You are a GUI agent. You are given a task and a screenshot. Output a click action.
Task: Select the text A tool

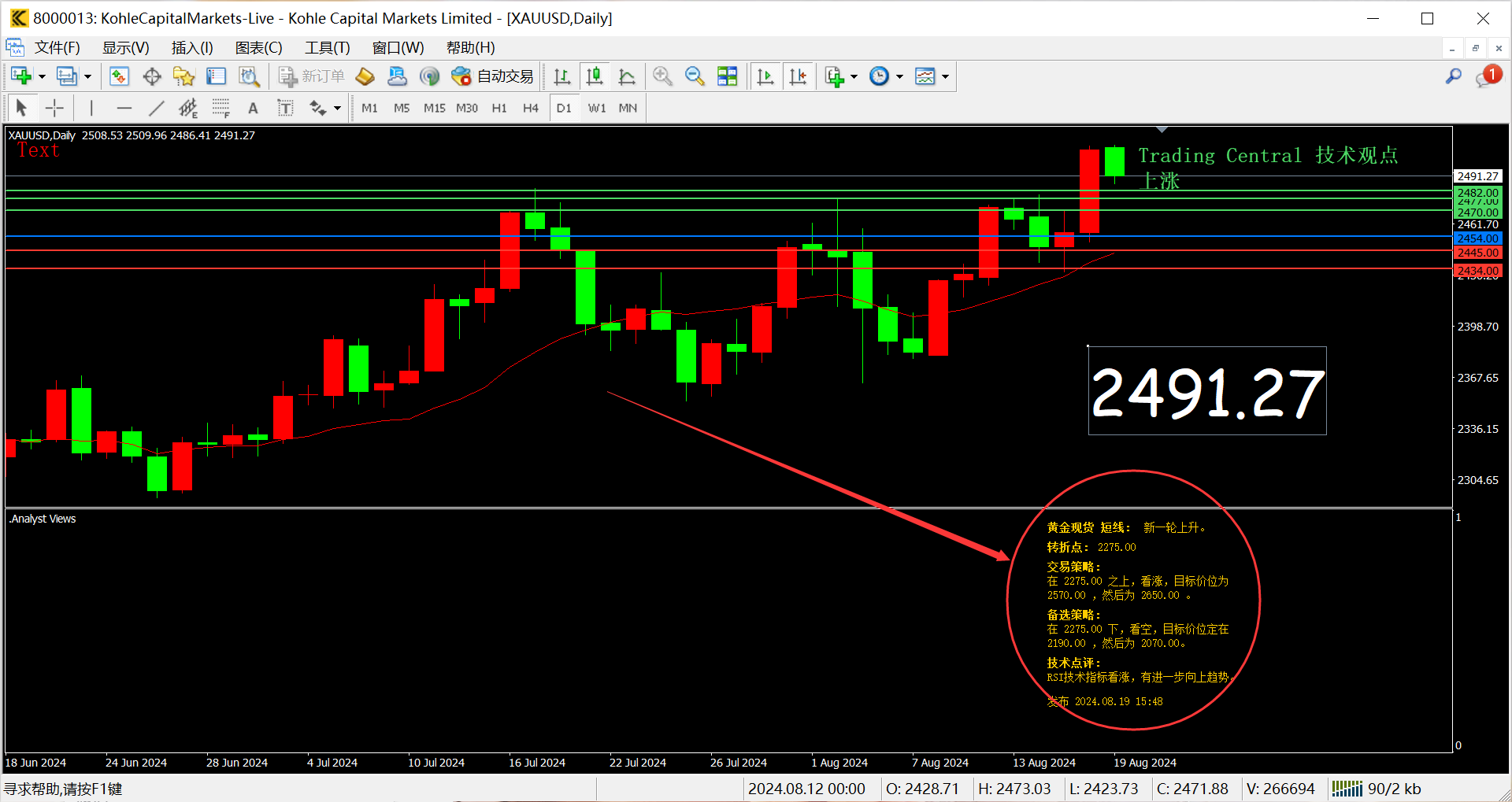pos(253,108)
